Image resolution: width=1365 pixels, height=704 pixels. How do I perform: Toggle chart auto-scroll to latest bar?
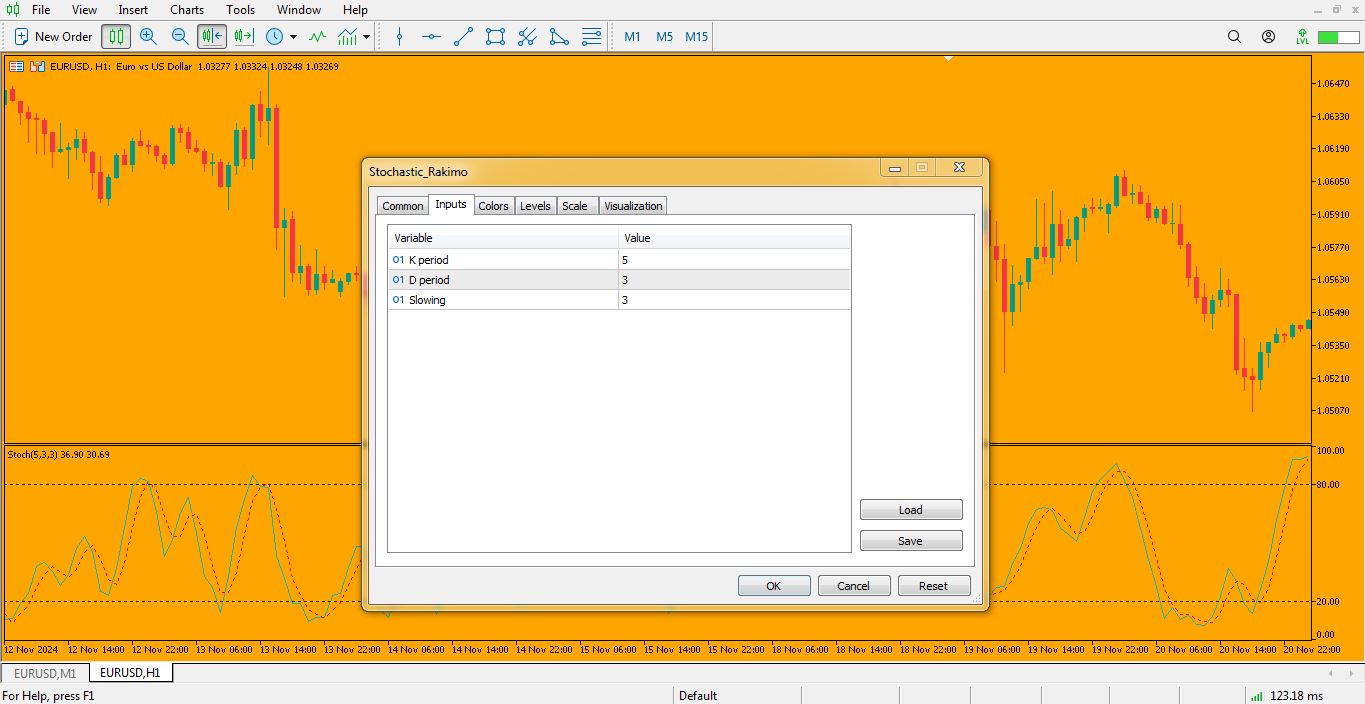pyautogui.click(x=212, y=37)
